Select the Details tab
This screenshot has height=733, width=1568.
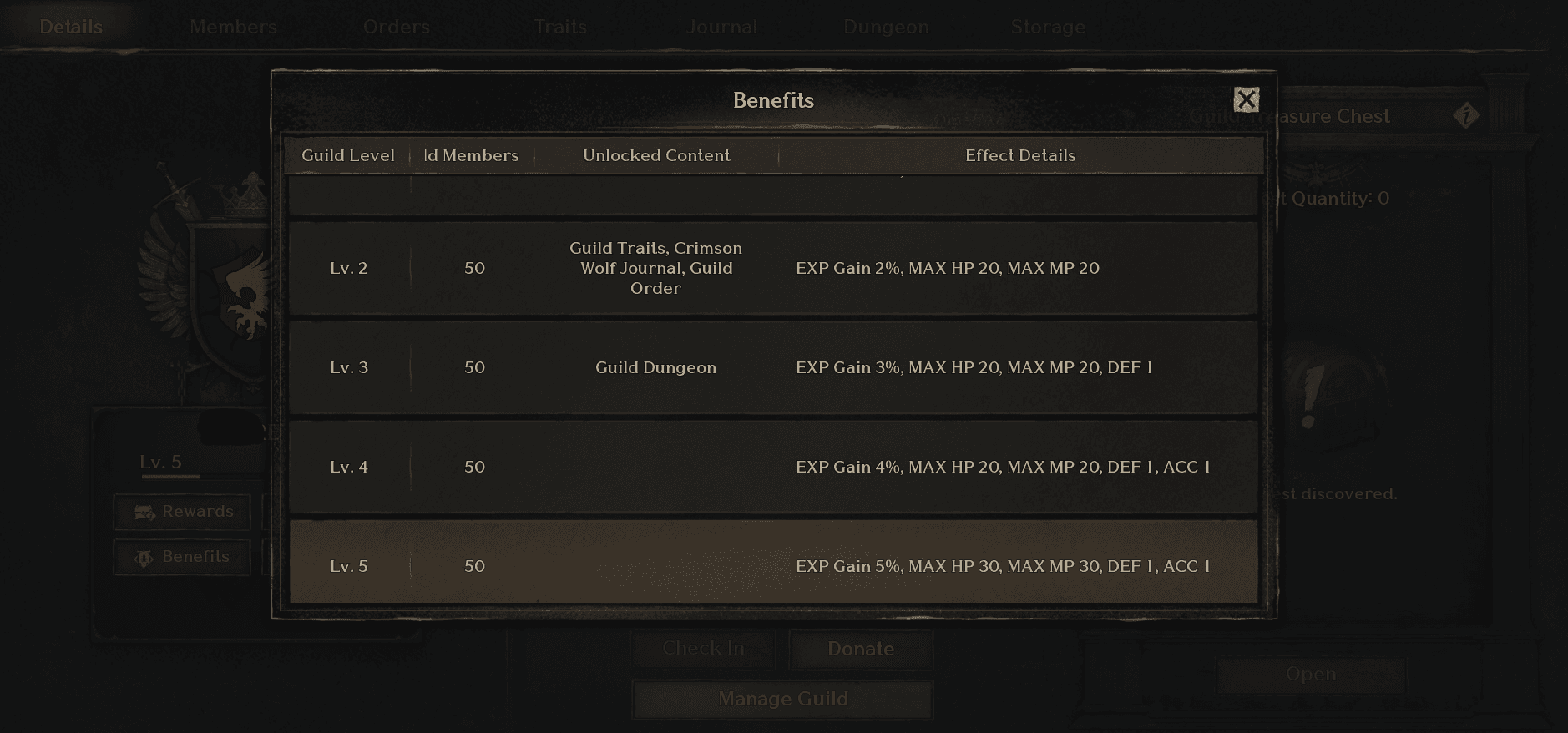pos(71,27)
